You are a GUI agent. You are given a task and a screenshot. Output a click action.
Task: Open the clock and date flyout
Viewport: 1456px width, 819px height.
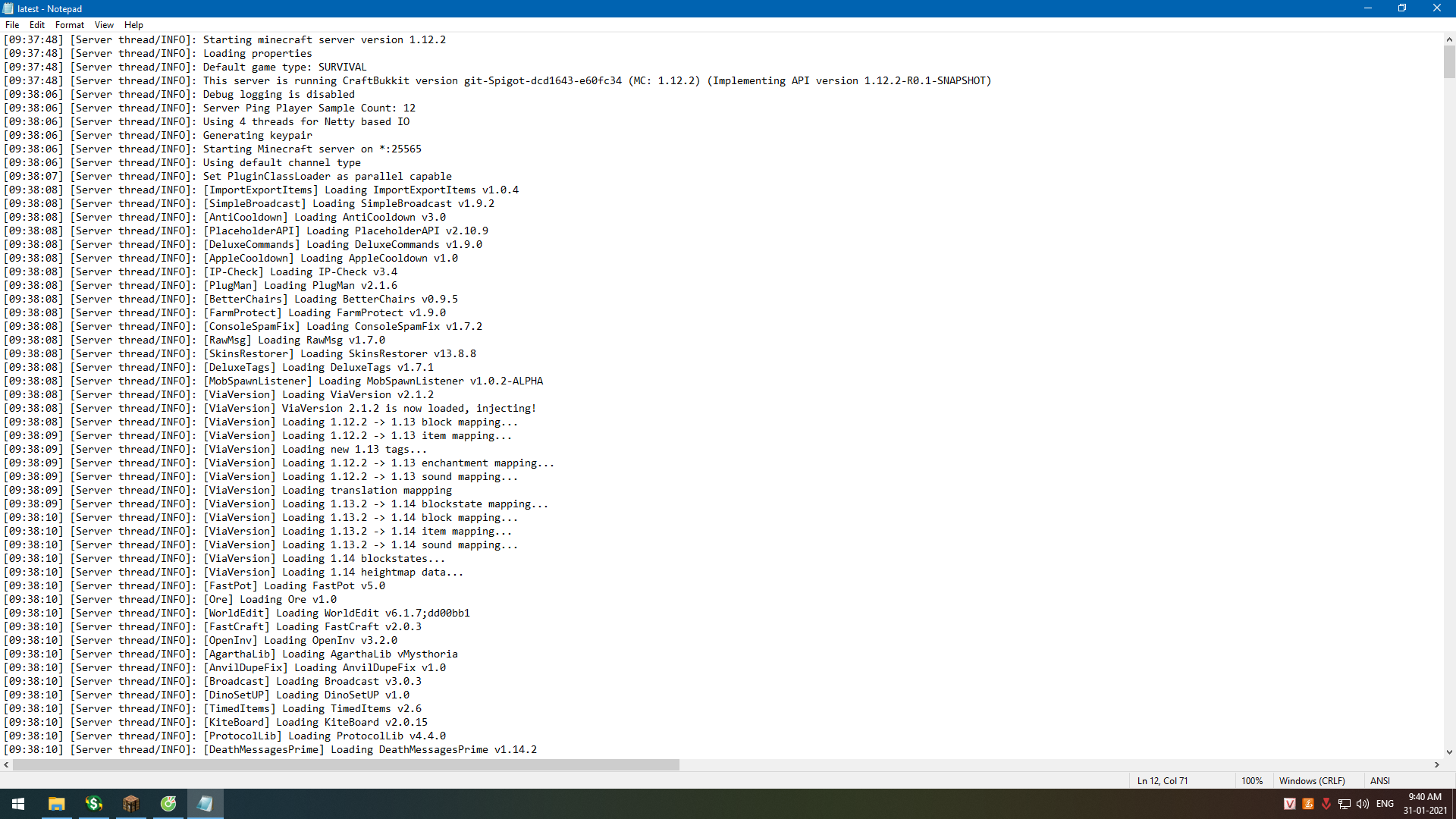1424,804
